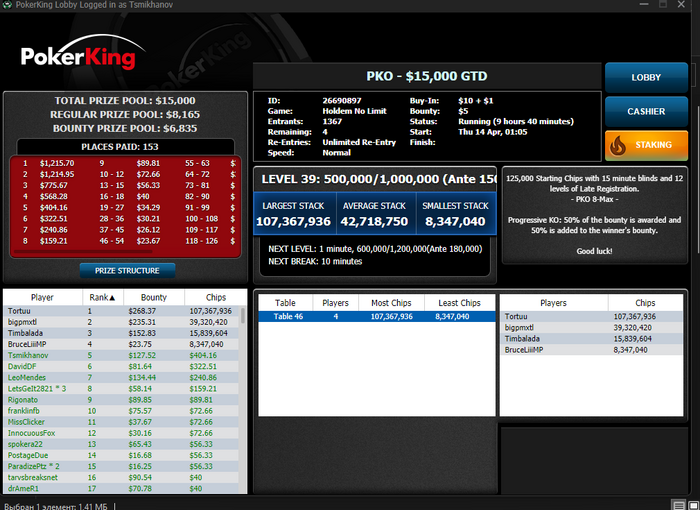Sort seat list by Players header
700x510 pixels.
pos(554,303)
